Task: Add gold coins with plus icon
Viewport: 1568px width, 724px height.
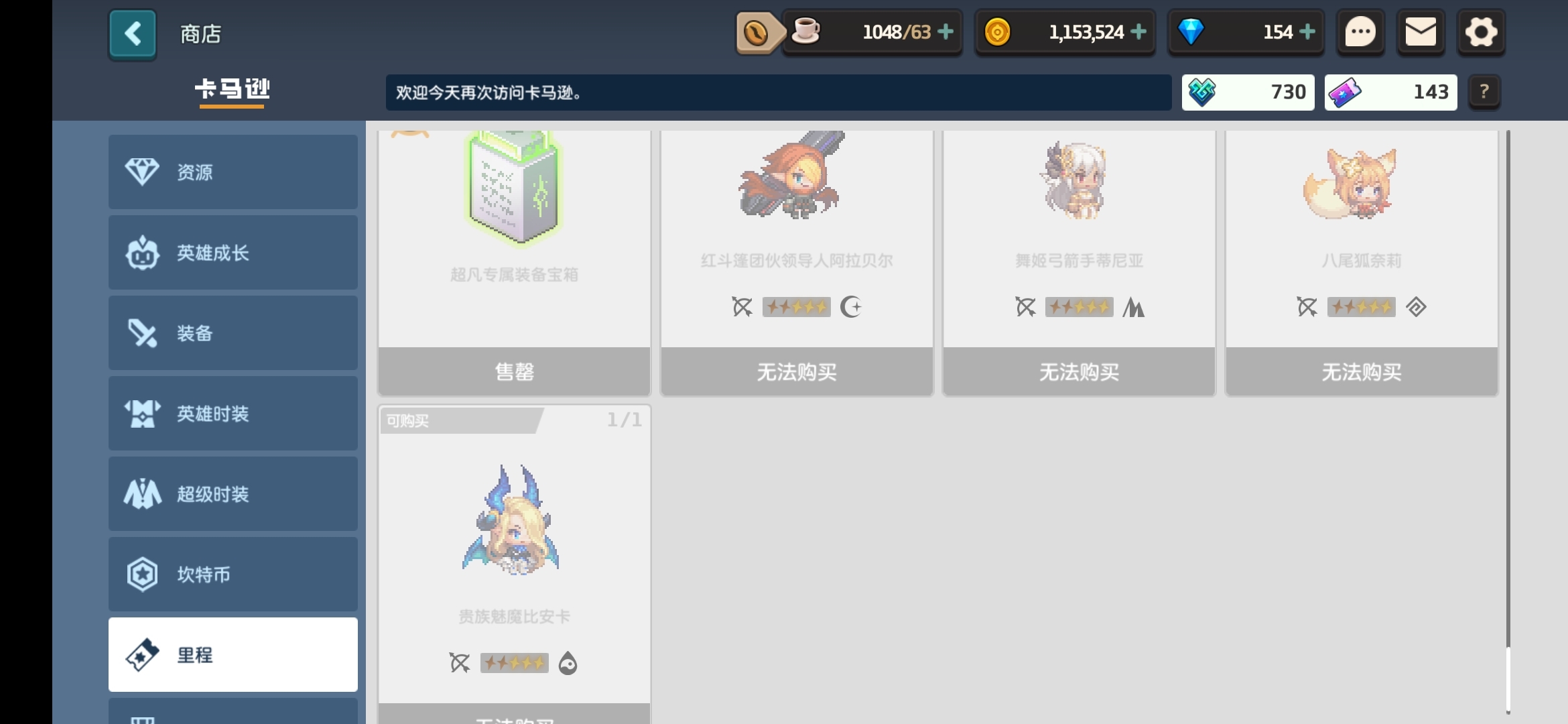Action: coord(1138,32)
